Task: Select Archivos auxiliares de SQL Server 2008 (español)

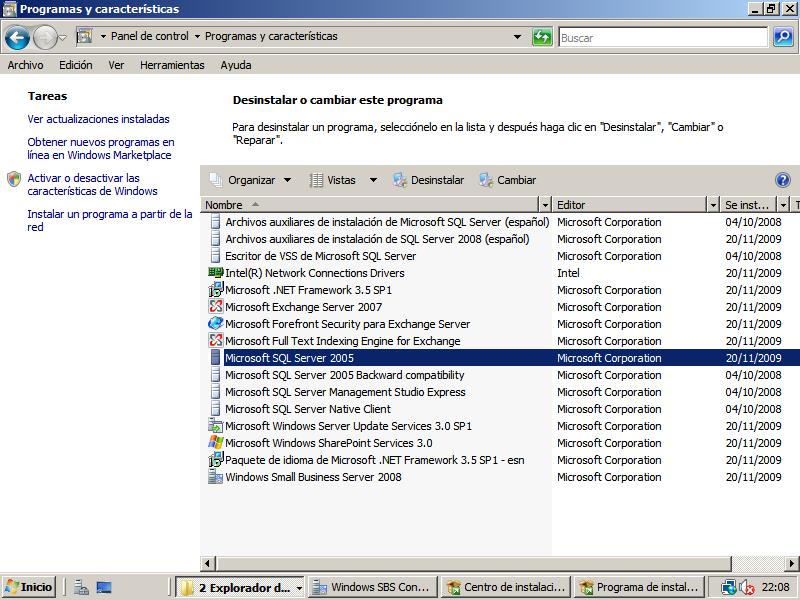Action: pos(378,239)
